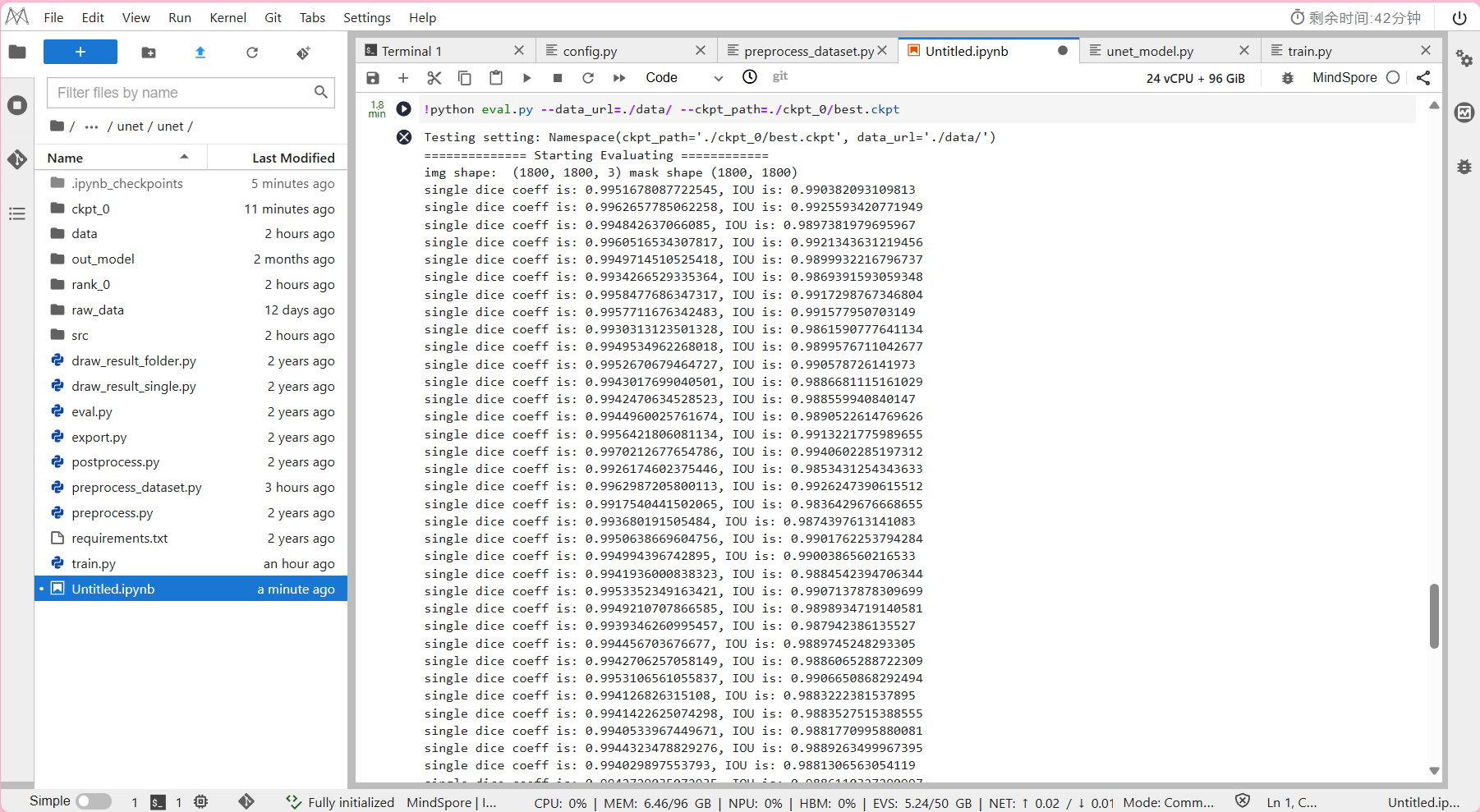
Task: Open the file browser sidebar icon
Action: [x=17, y=52]
